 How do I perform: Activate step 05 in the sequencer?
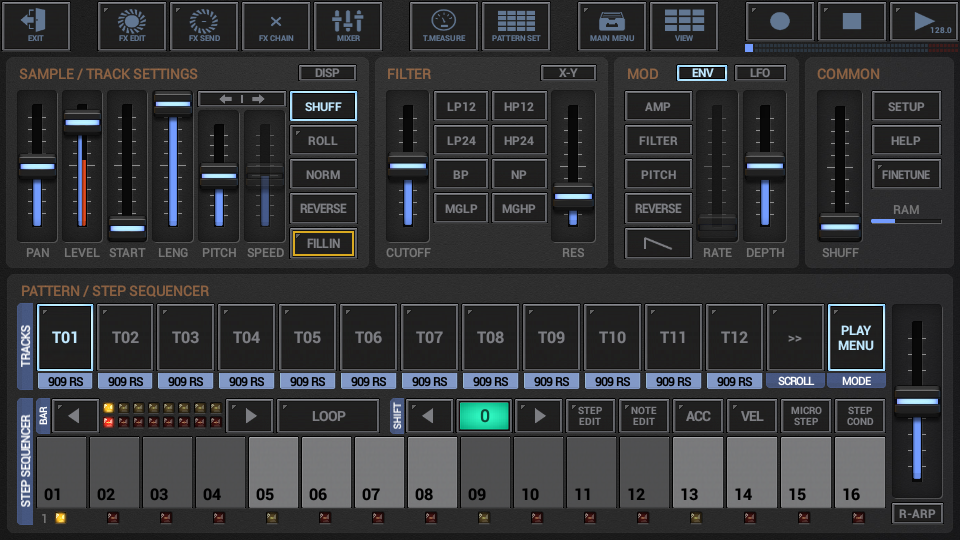(x=273, y=472)
